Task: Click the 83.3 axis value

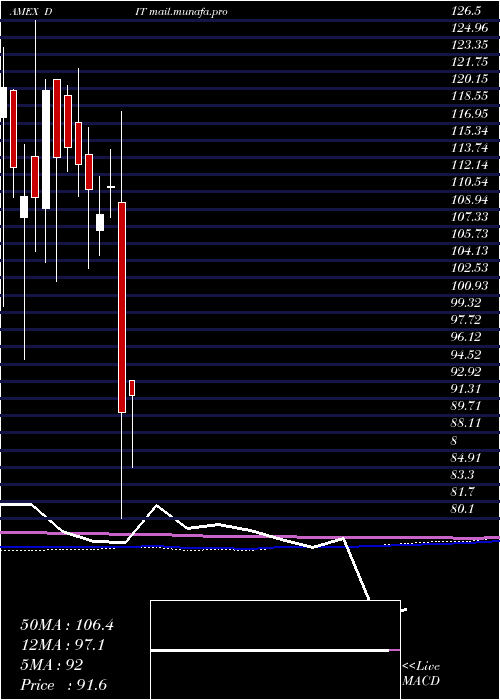Action: click(462, 475)
